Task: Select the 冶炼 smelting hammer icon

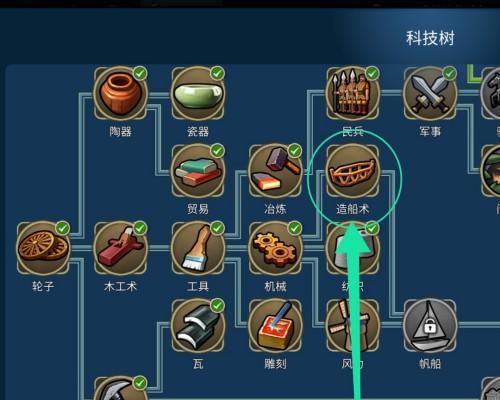Action: (x=275, y=171)
